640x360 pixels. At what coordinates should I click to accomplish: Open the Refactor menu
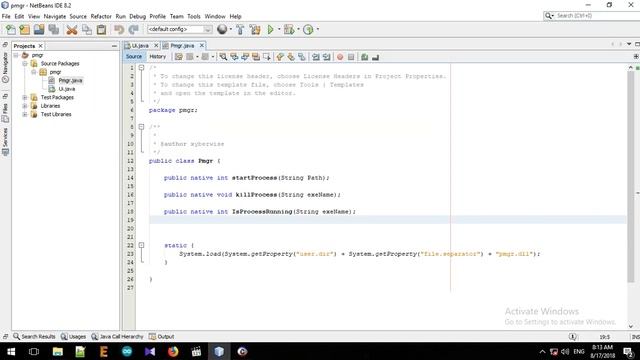(101, 16)
